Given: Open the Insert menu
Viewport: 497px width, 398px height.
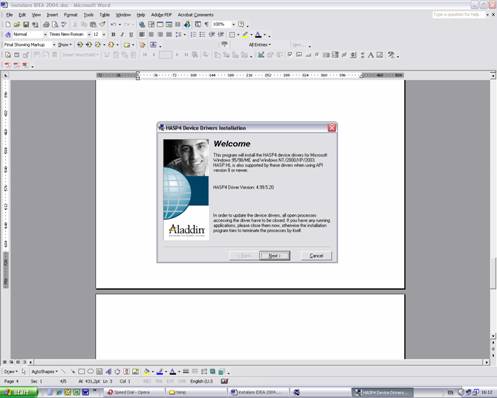Looking at the screenshot, I should click(x=52, y=15).
